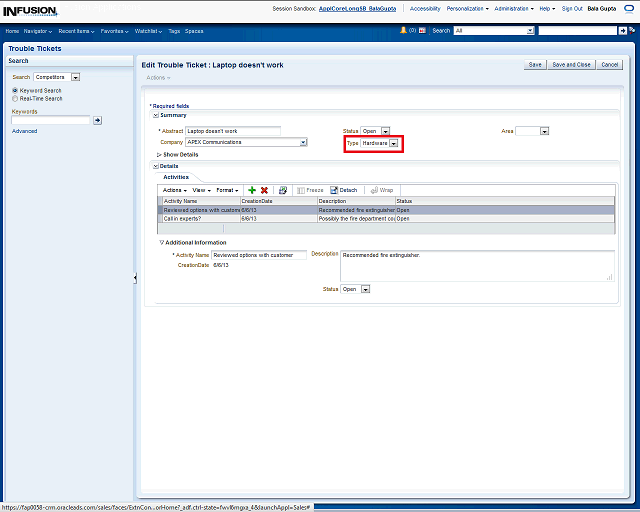
Task: Click the Abstract text field
Action: (x=233, y=131)
